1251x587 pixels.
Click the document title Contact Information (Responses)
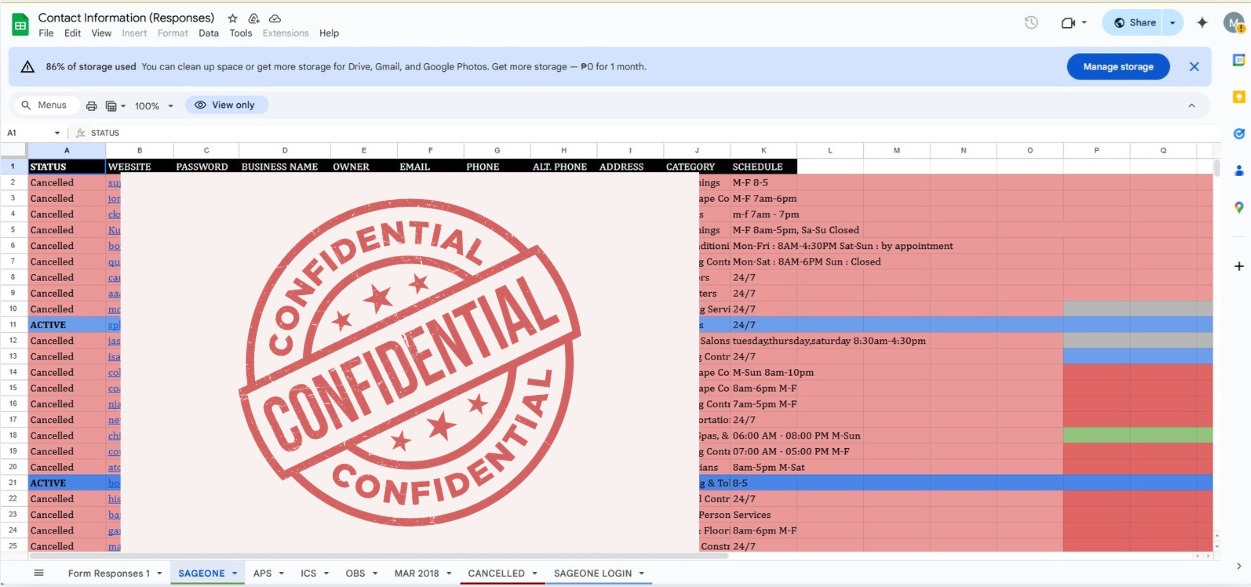point(126,18)
